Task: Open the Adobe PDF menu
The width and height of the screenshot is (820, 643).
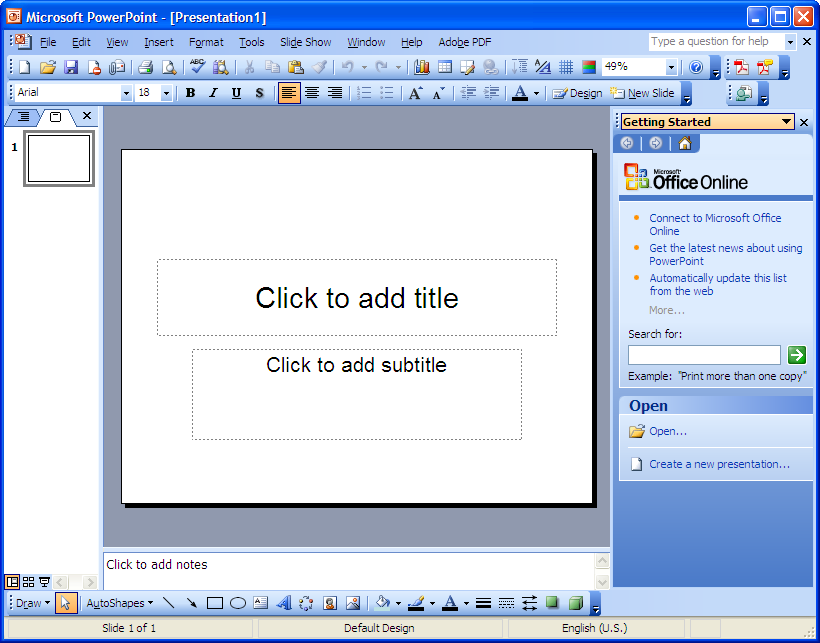Action: 465,42
